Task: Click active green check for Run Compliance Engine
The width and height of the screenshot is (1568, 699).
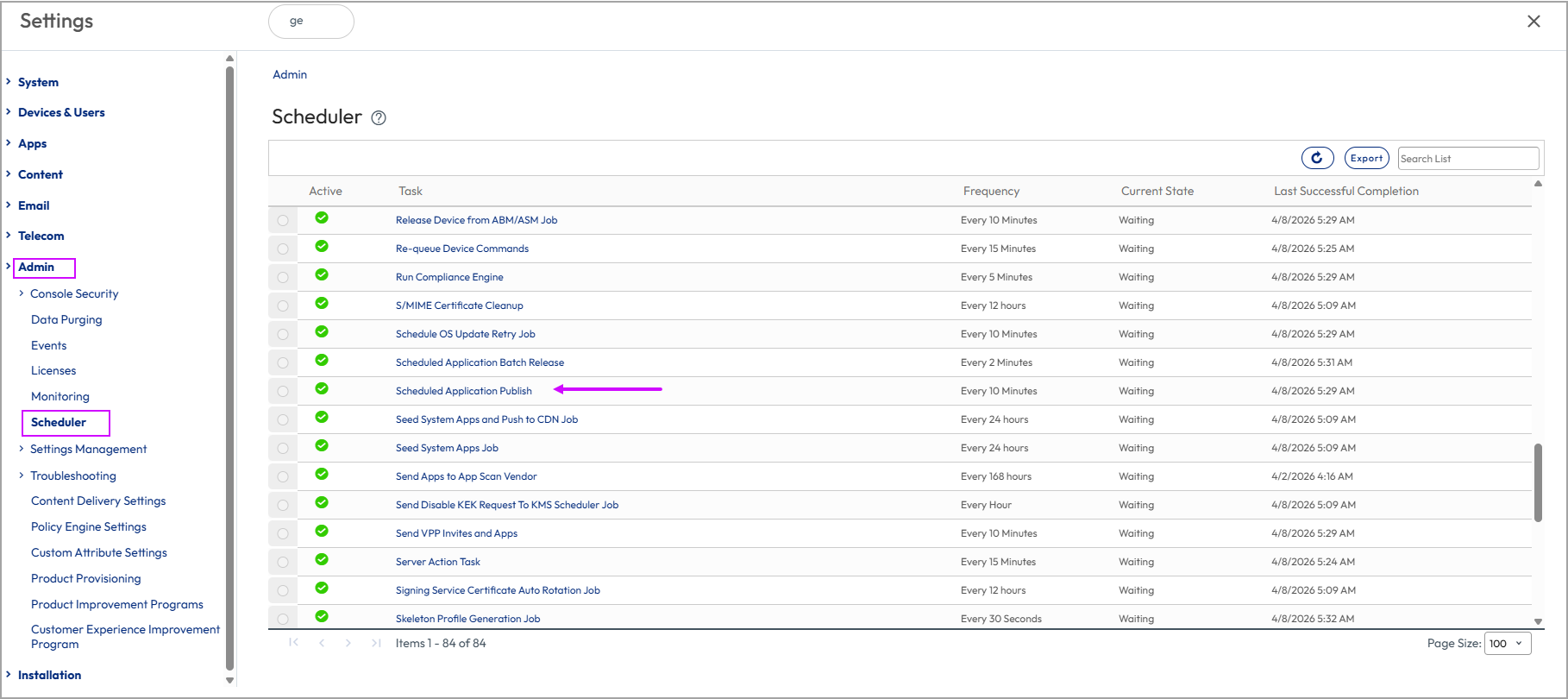Action: click(x=322, y=274)
